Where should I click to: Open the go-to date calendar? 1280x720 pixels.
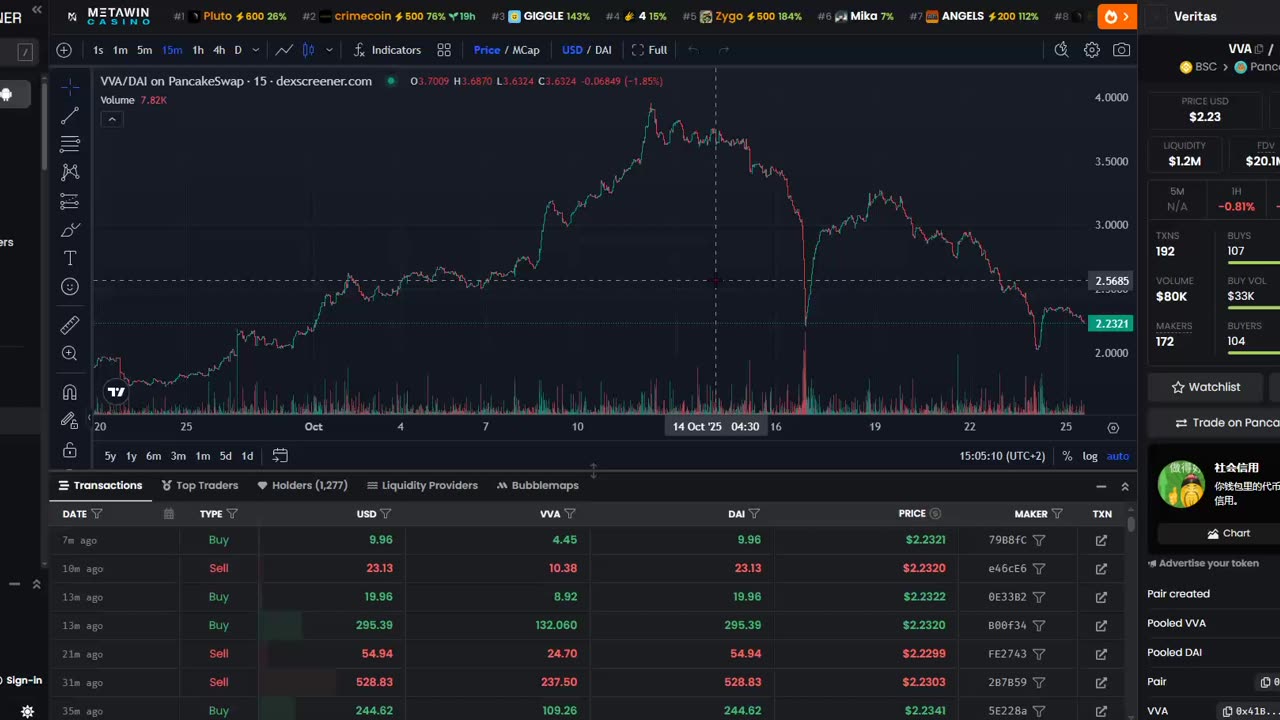pos(280,456)
